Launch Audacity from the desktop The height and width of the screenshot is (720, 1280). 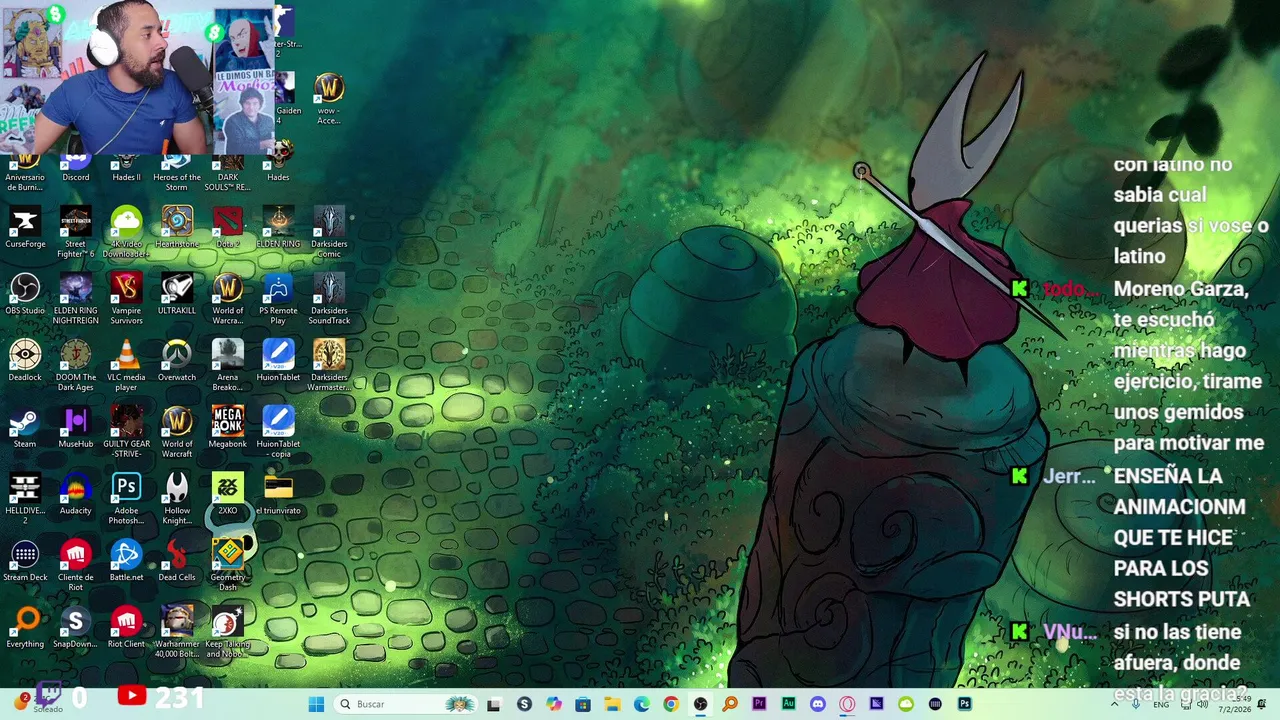click(x=76, y=495)
